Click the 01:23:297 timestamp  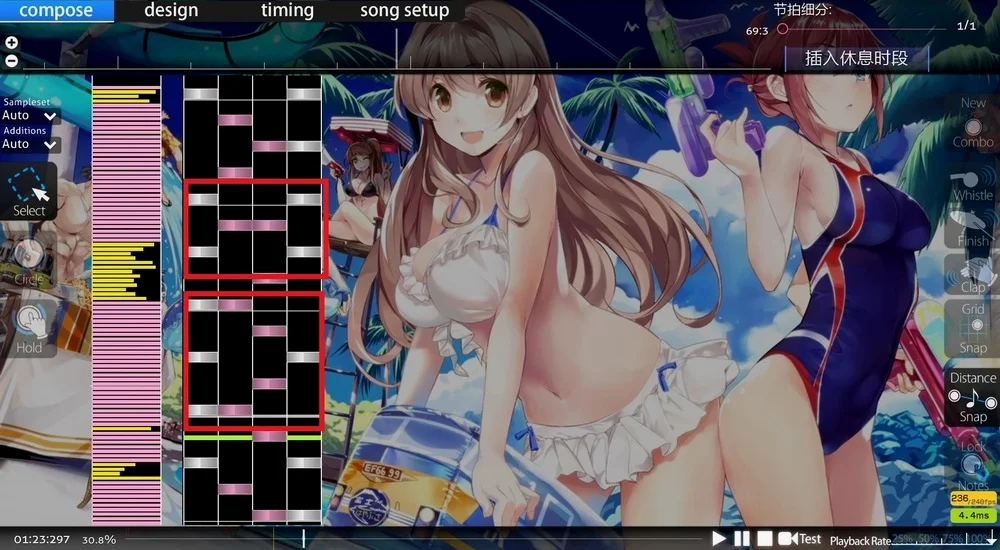41,540
